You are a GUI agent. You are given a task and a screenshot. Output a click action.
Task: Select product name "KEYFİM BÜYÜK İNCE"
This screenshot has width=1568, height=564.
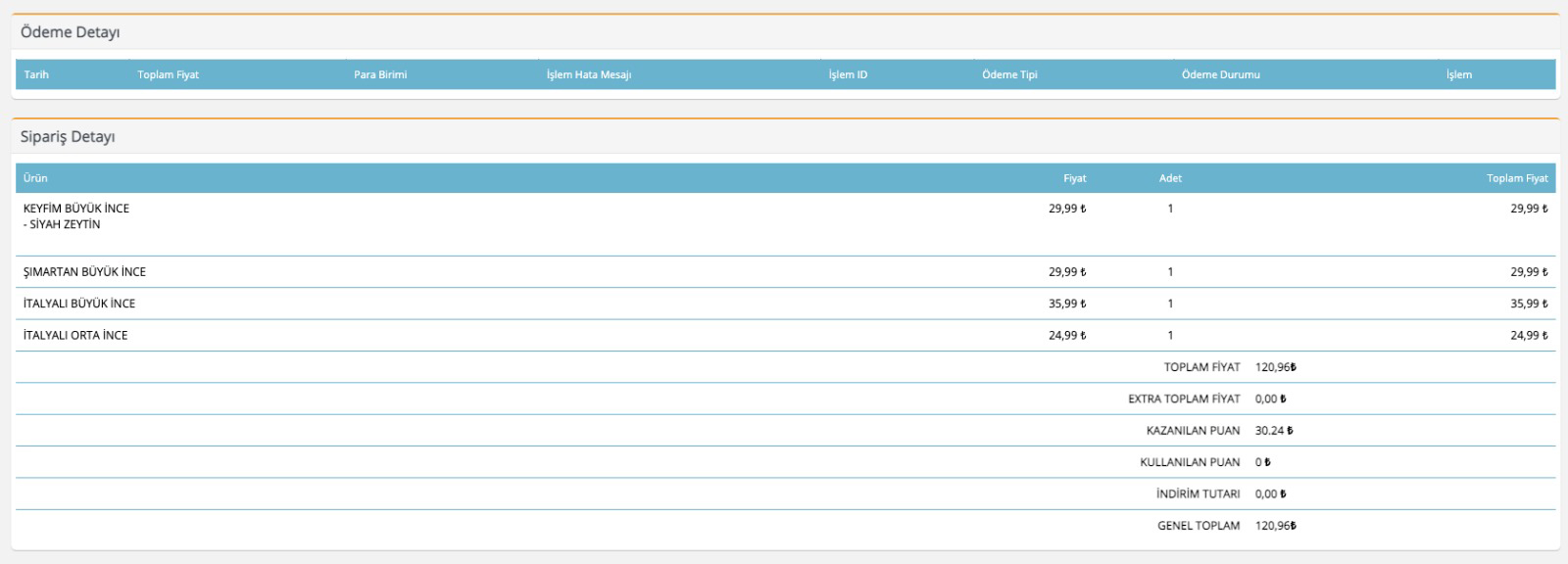76,209
